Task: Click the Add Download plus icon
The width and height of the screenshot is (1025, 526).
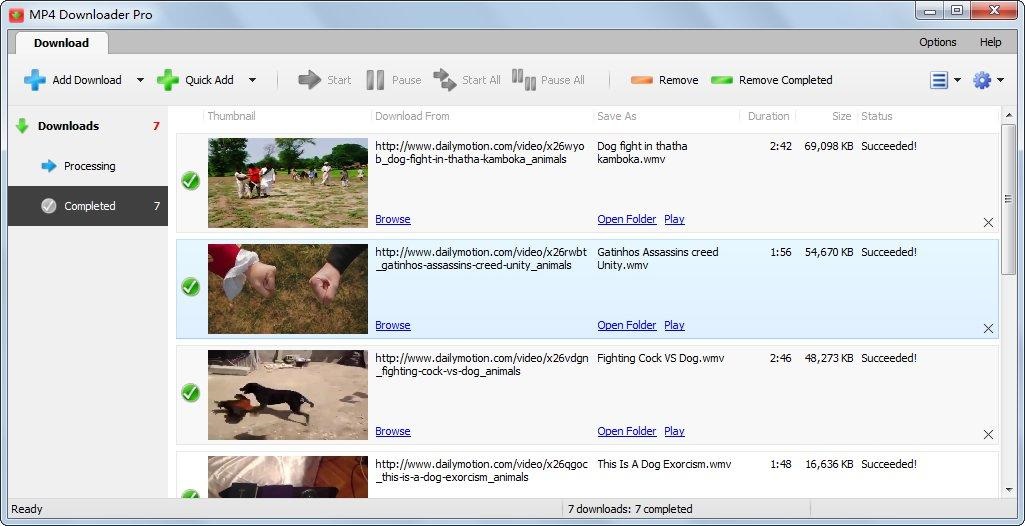Action: [35, 80]
